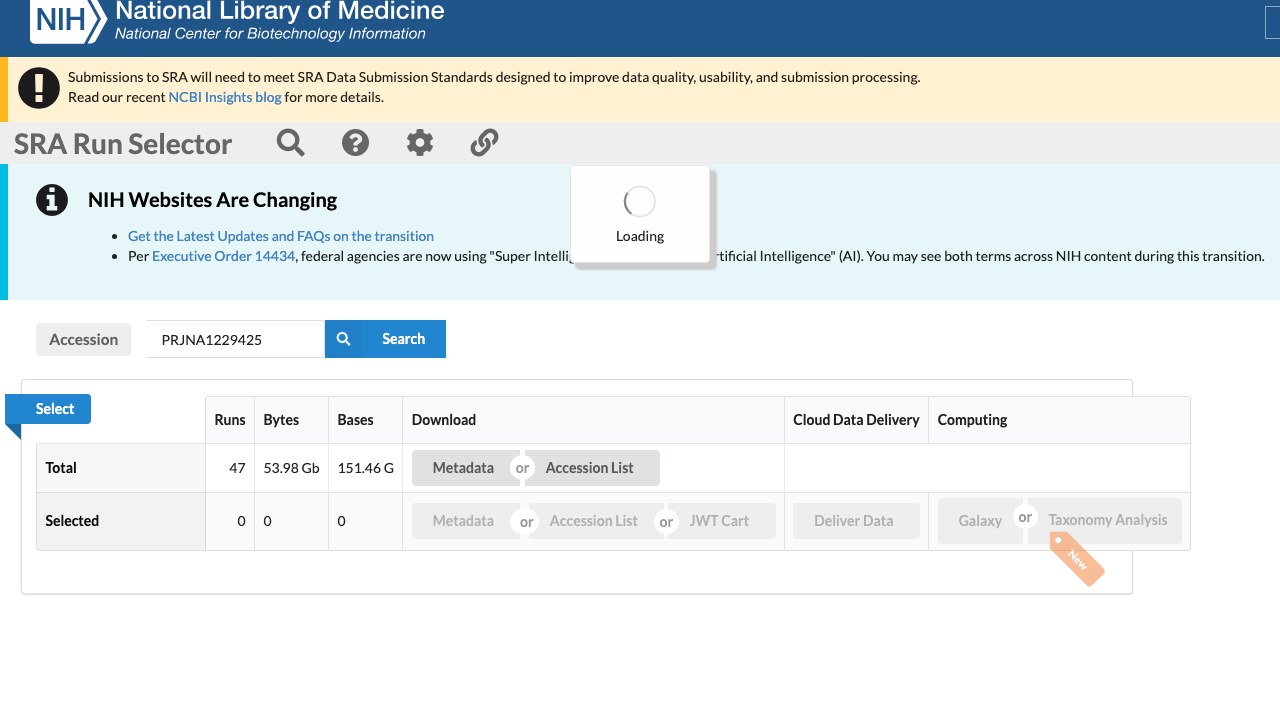Open the NCBI Insights blog link

pyautogui.click(x=225, y=97)
